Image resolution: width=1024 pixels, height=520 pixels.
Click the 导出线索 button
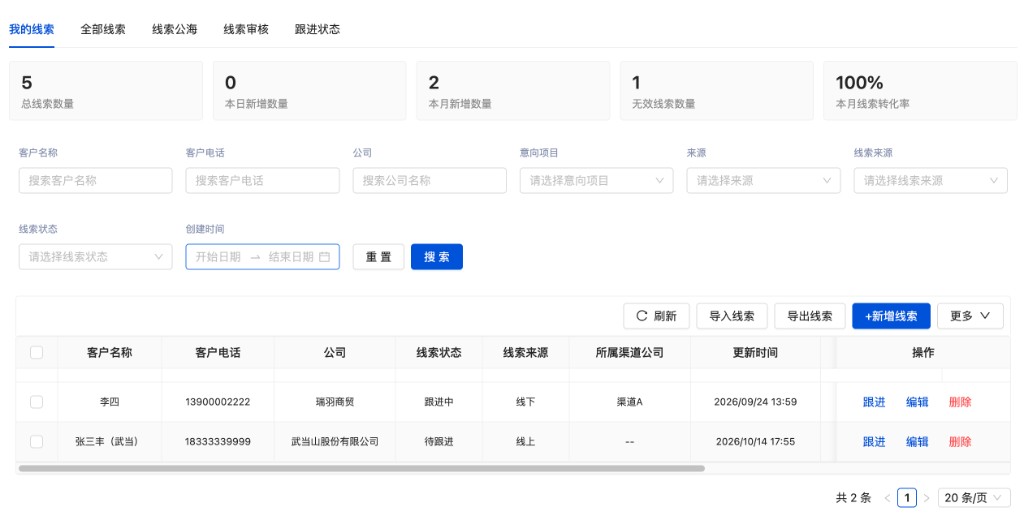tap(810, 316)
